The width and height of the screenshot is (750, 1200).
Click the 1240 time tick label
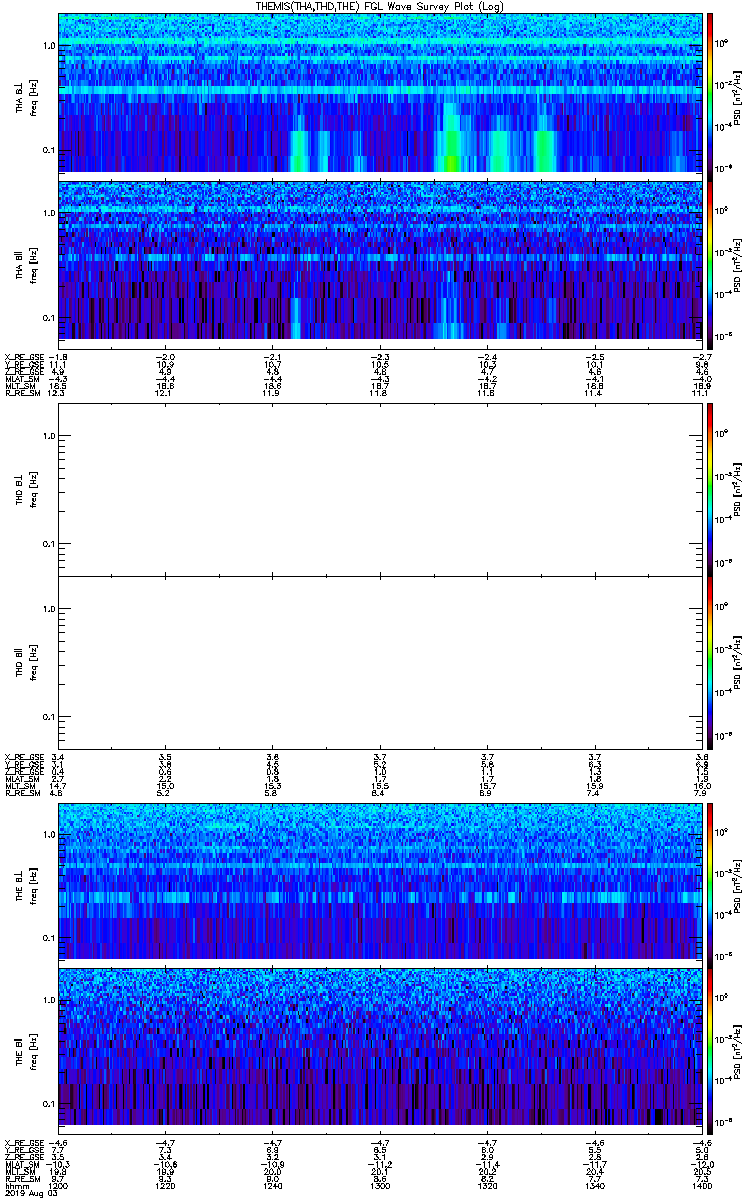272,1186
